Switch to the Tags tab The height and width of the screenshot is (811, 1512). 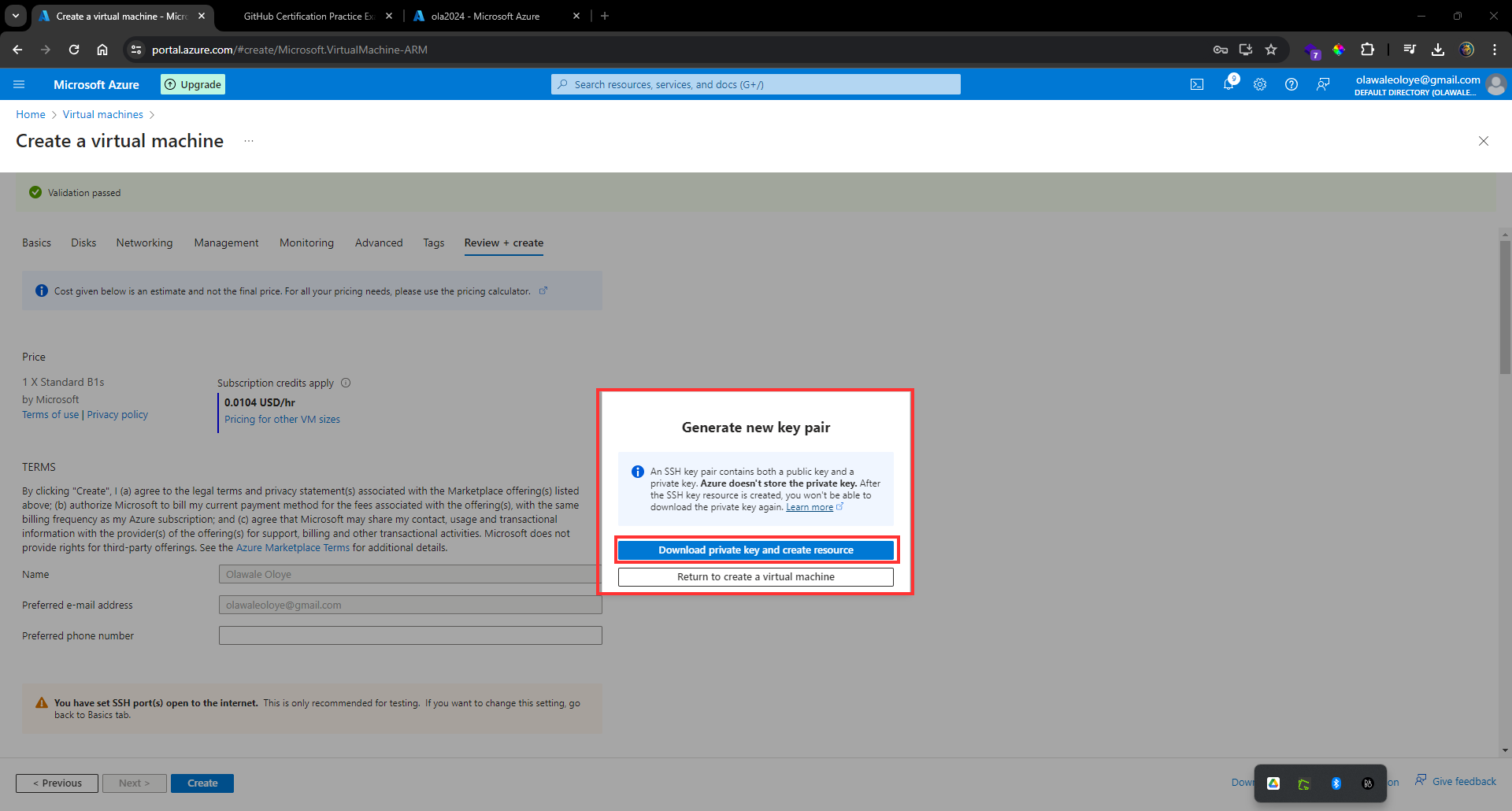pos(434,243)
